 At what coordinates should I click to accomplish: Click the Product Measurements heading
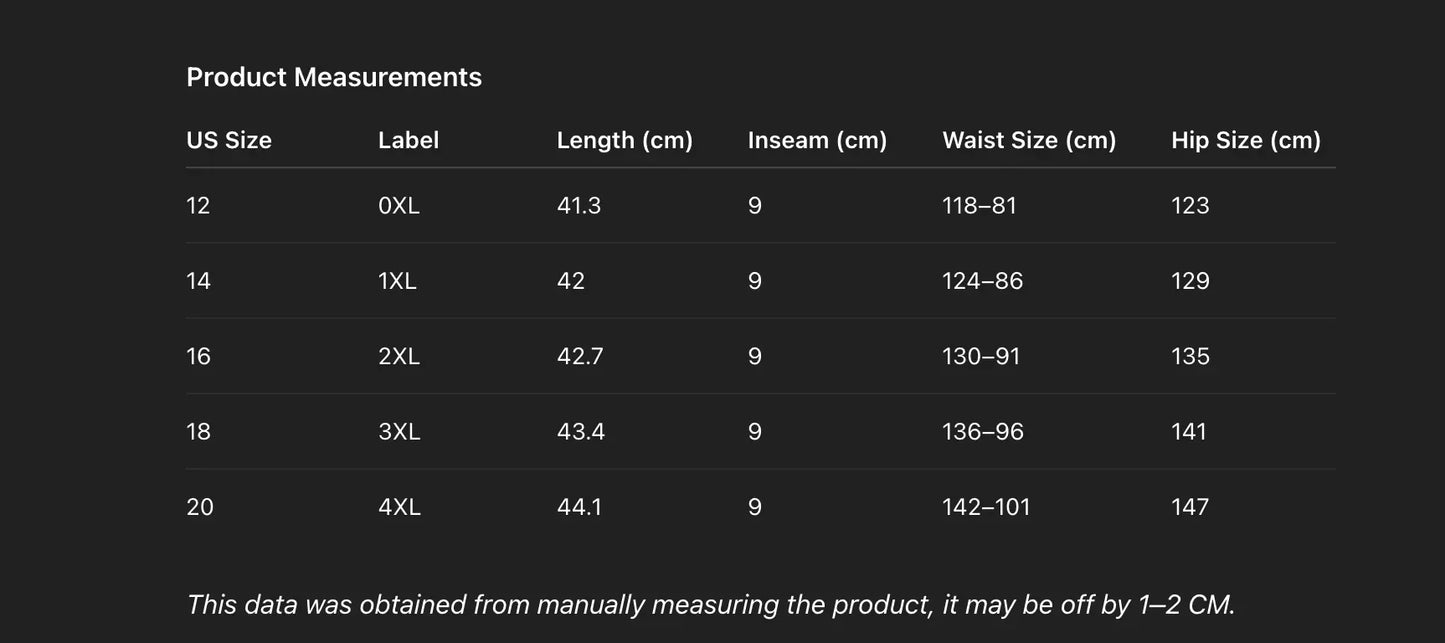(334, 77)
